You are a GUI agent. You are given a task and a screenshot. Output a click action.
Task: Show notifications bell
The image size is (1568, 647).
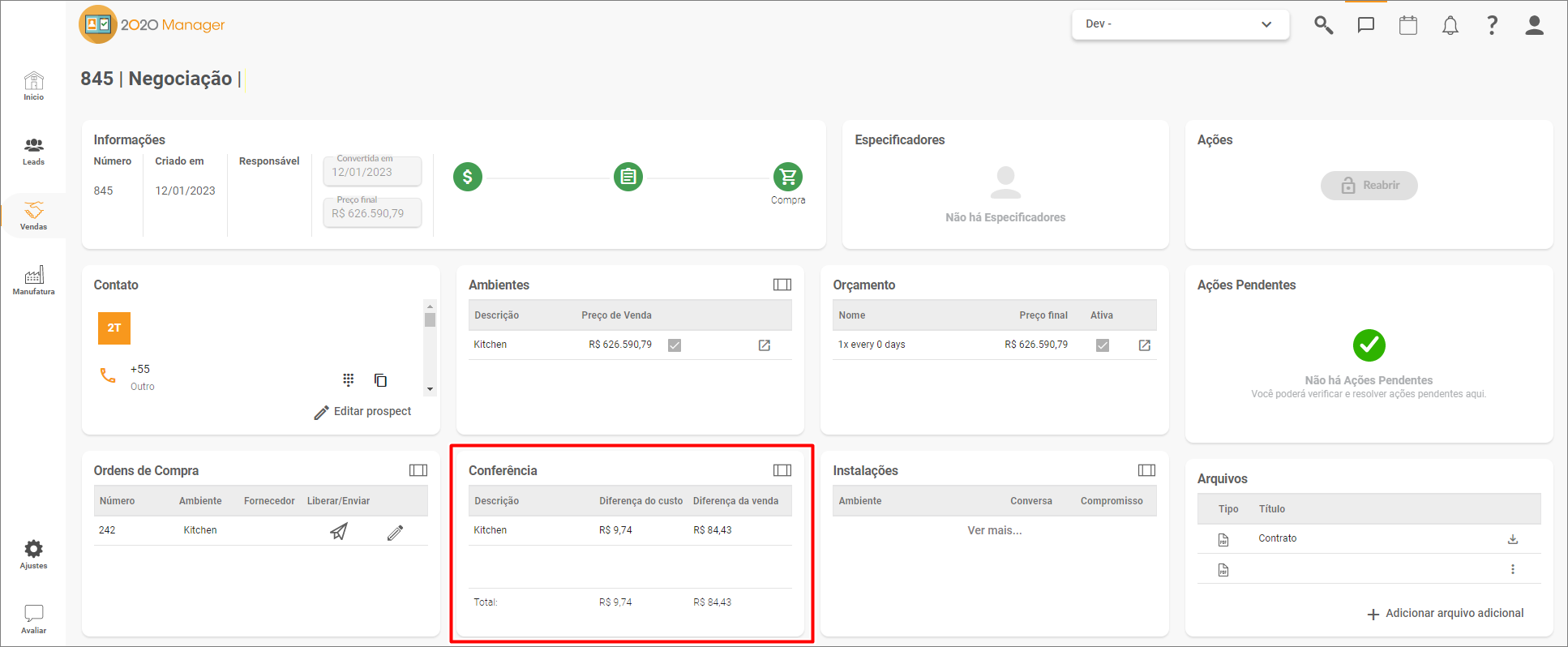pos(1450,25)
